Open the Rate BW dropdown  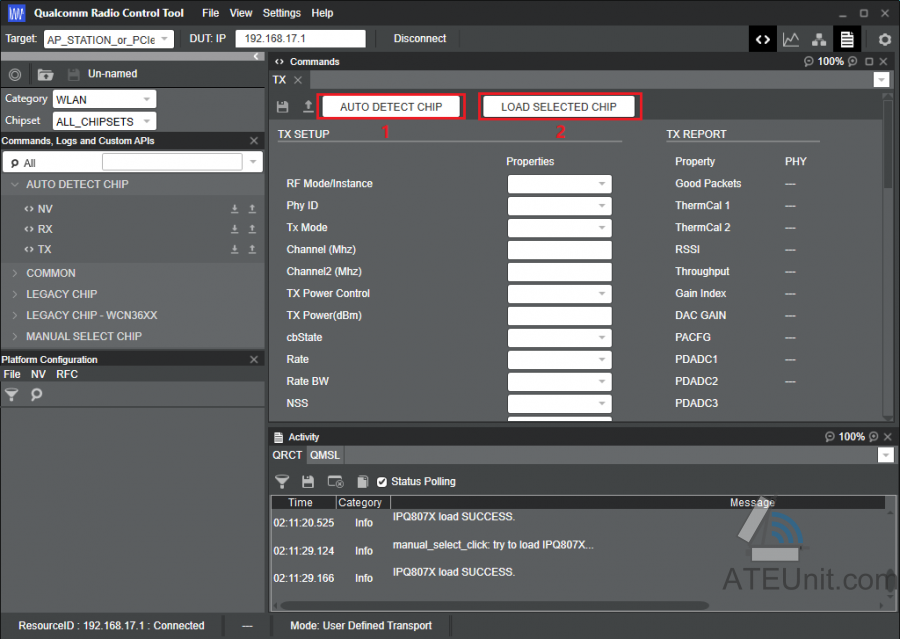(x=560, y=381)
